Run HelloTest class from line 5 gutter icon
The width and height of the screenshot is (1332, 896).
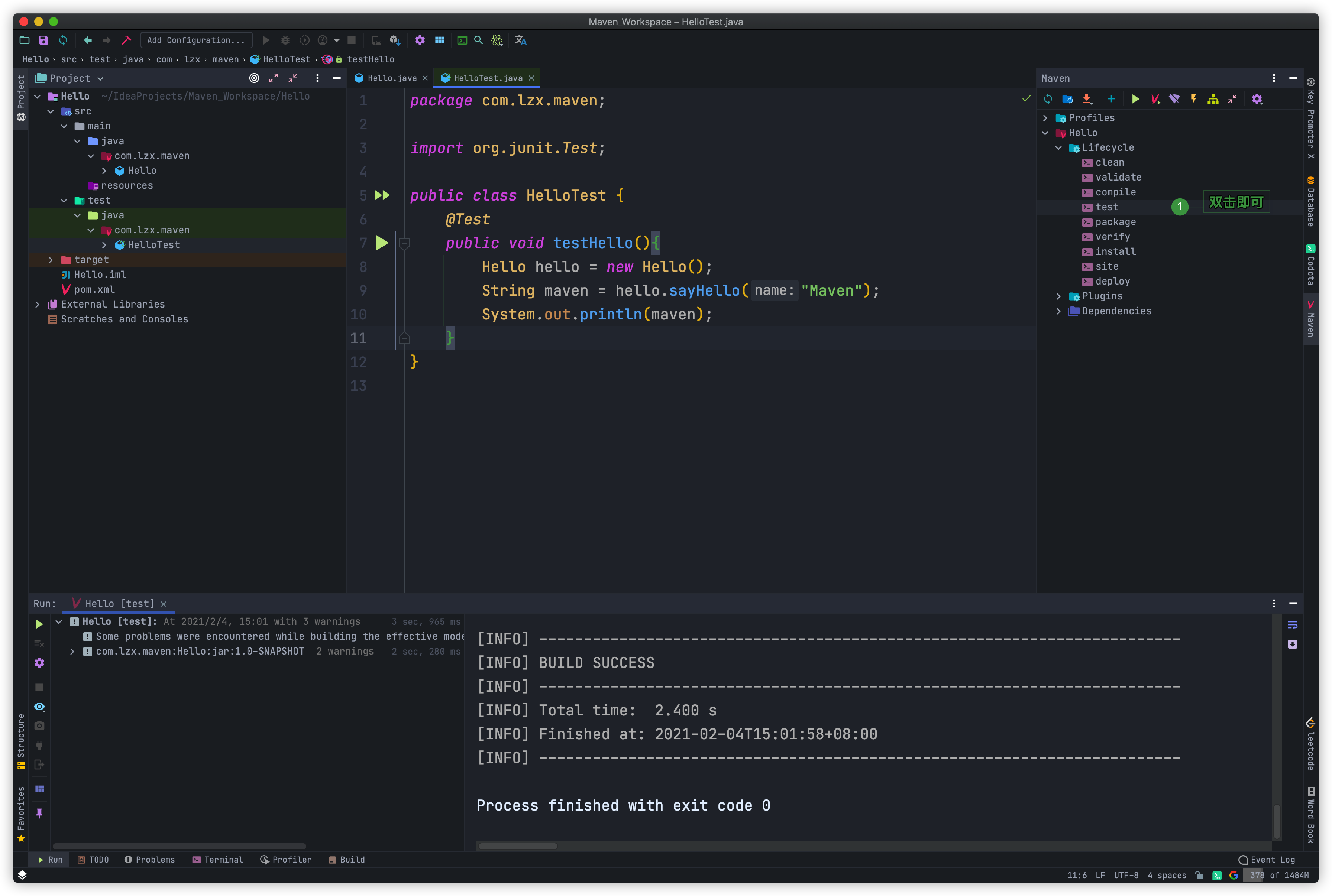click(382, 195)
